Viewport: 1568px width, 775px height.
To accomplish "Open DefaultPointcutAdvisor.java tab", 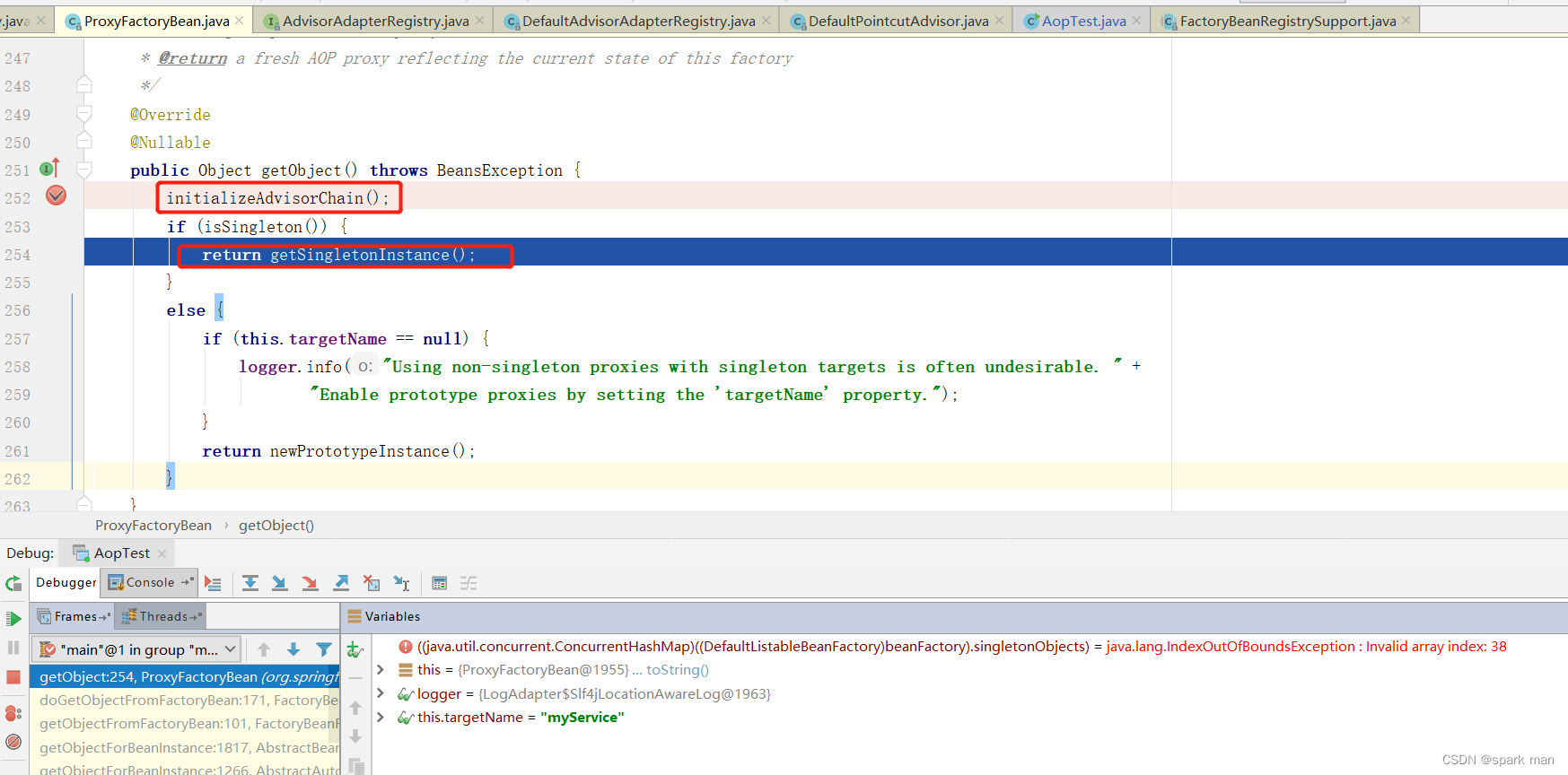I will 898,21.
